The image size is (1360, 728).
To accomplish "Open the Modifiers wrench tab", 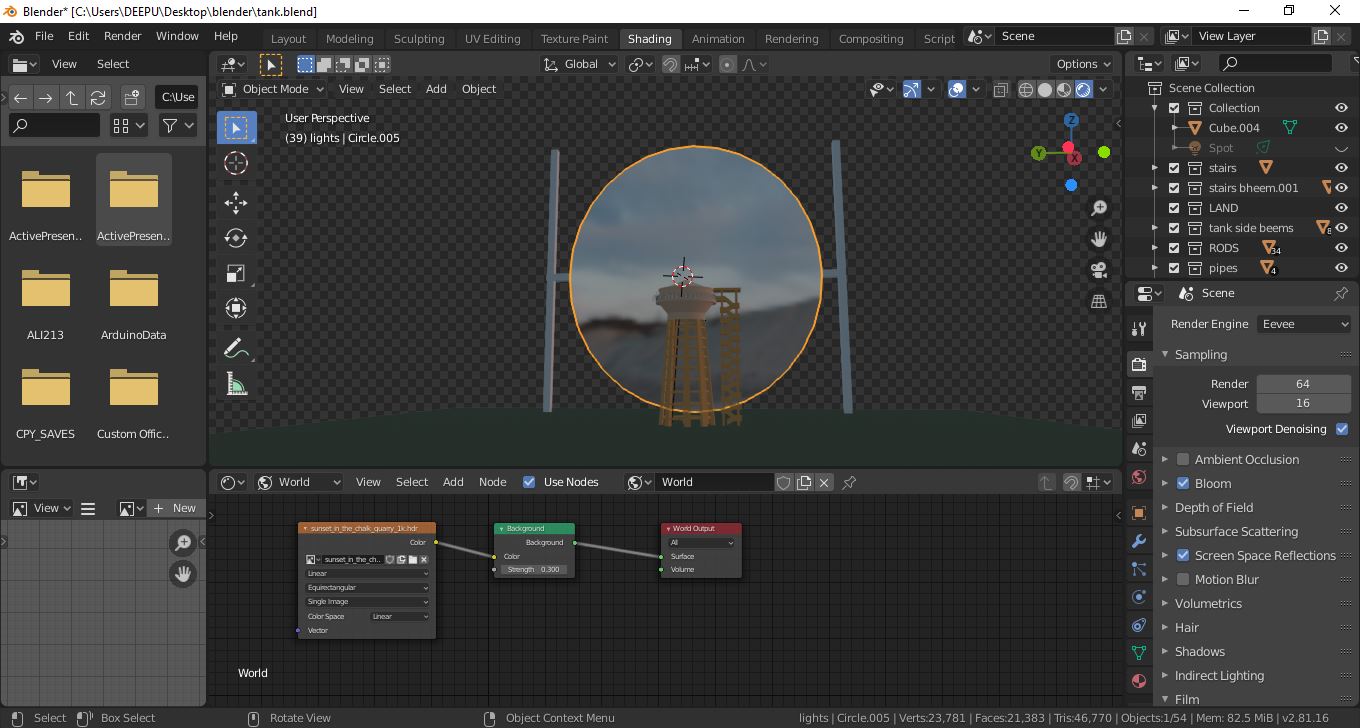I will pos(1138,541).
